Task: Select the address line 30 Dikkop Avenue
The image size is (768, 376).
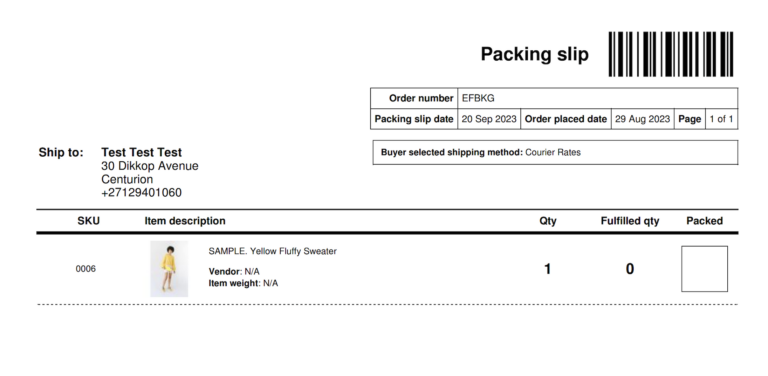Action: coord(150,166)
